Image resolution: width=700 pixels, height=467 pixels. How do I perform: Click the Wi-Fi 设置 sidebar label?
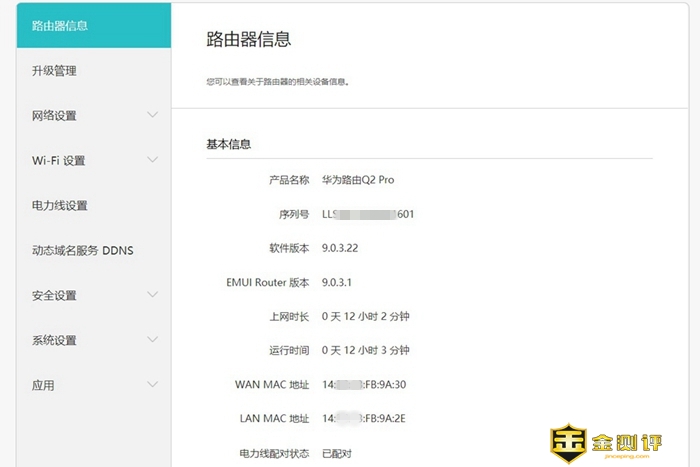point(58,161)
